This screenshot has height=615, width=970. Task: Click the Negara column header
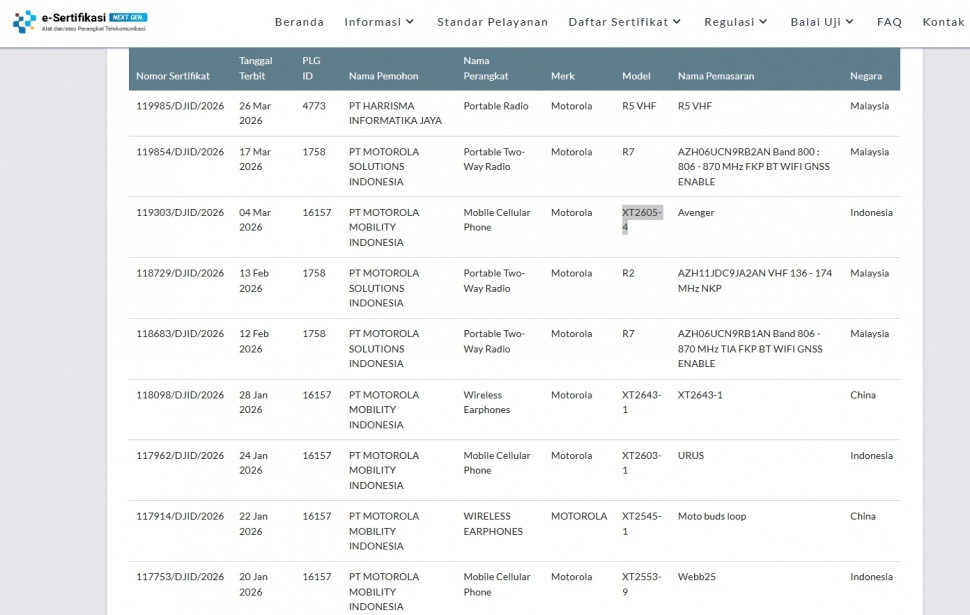click(865, 76)
